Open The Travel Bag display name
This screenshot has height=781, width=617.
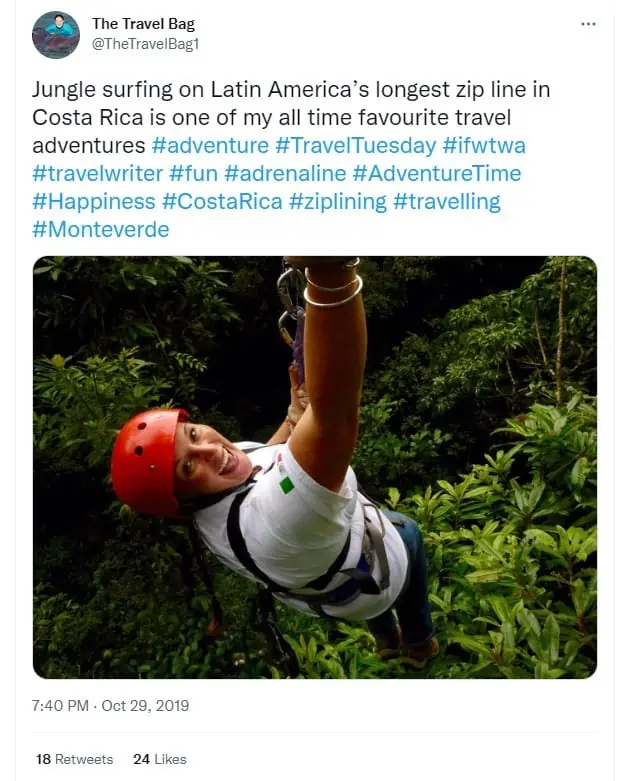tap(143, 23)
